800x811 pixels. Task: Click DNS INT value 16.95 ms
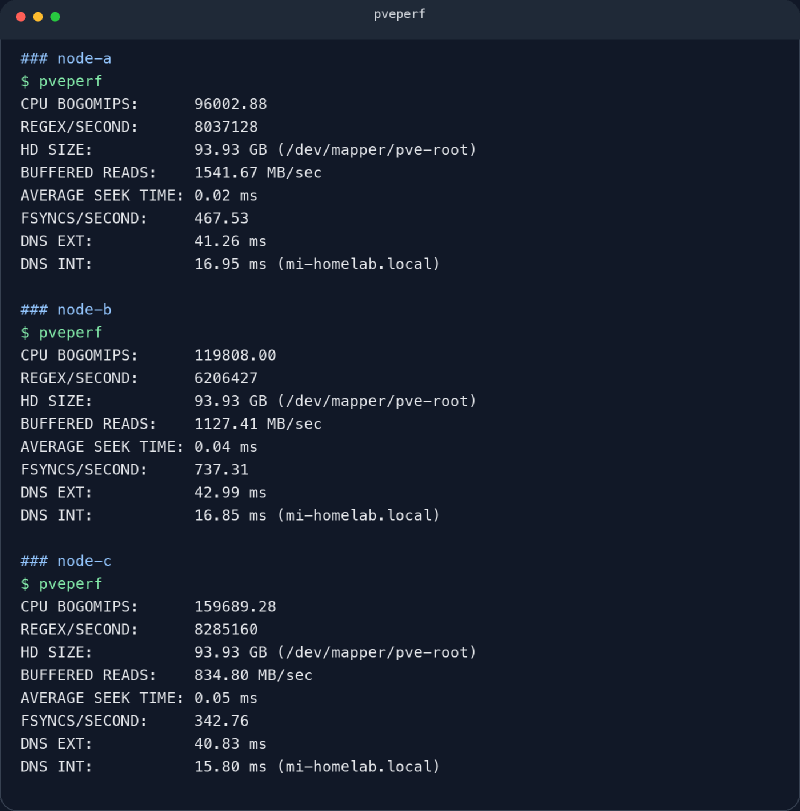(231, 264)
